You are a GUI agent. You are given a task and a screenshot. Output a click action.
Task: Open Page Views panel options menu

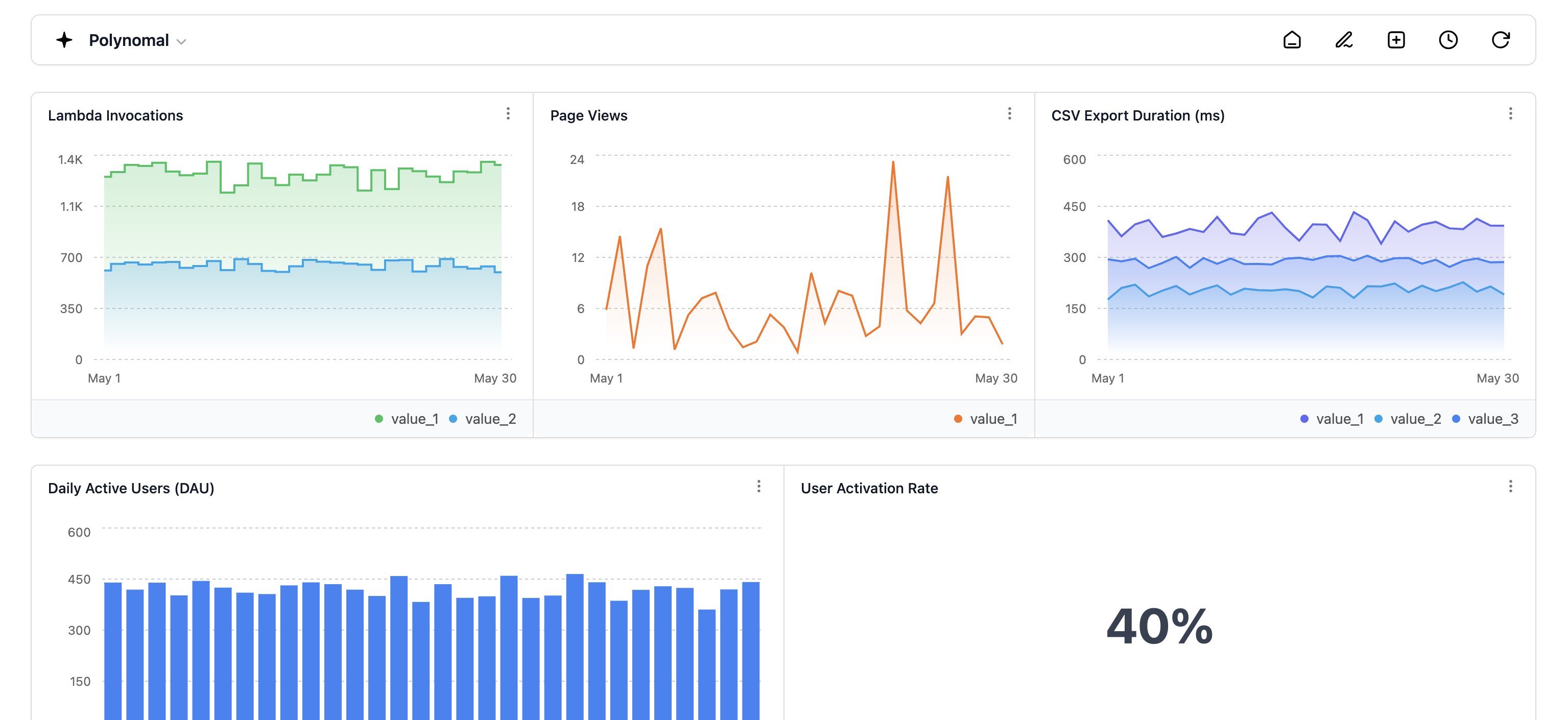point(1009,114)
